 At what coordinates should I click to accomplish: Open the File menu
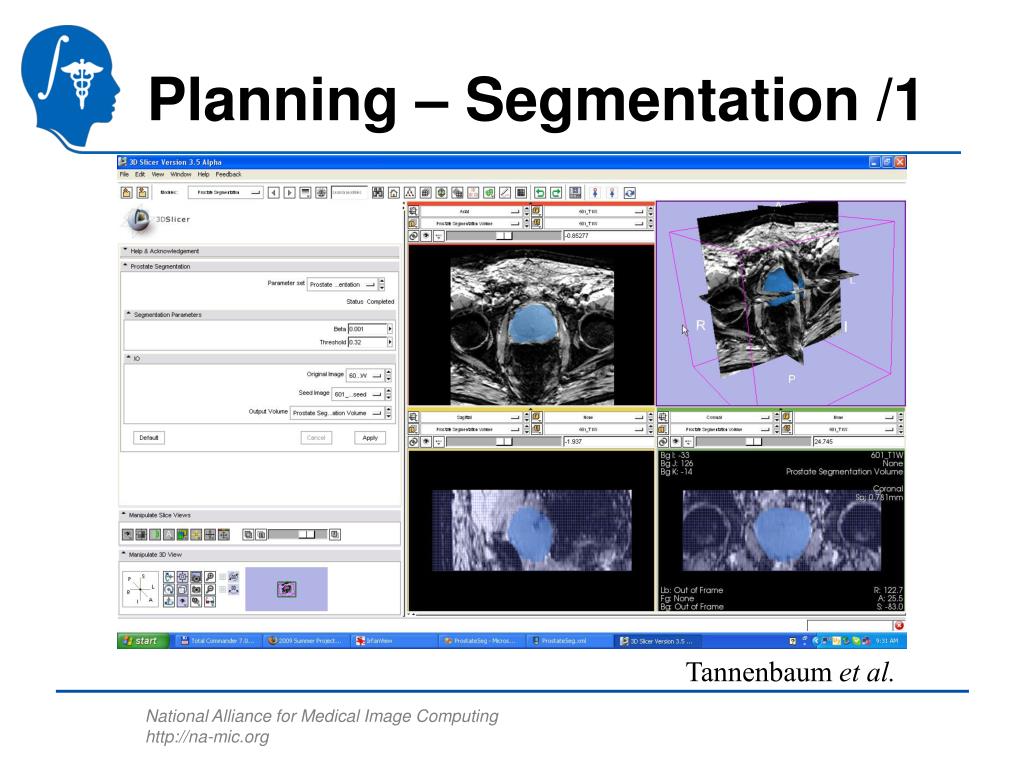click(124, 174)
